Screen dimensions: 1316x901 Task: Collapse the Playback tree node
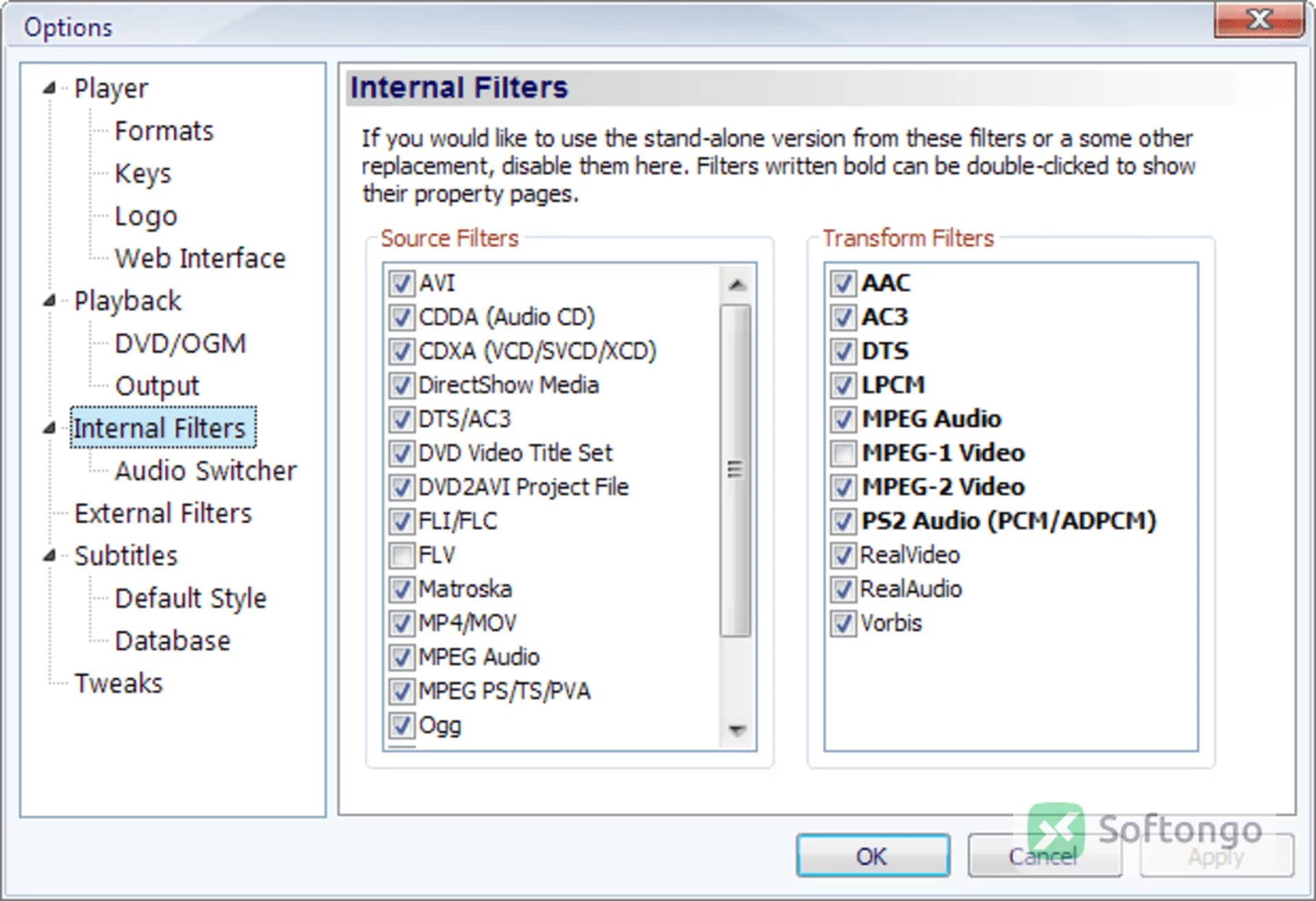(x=49, y=301)
